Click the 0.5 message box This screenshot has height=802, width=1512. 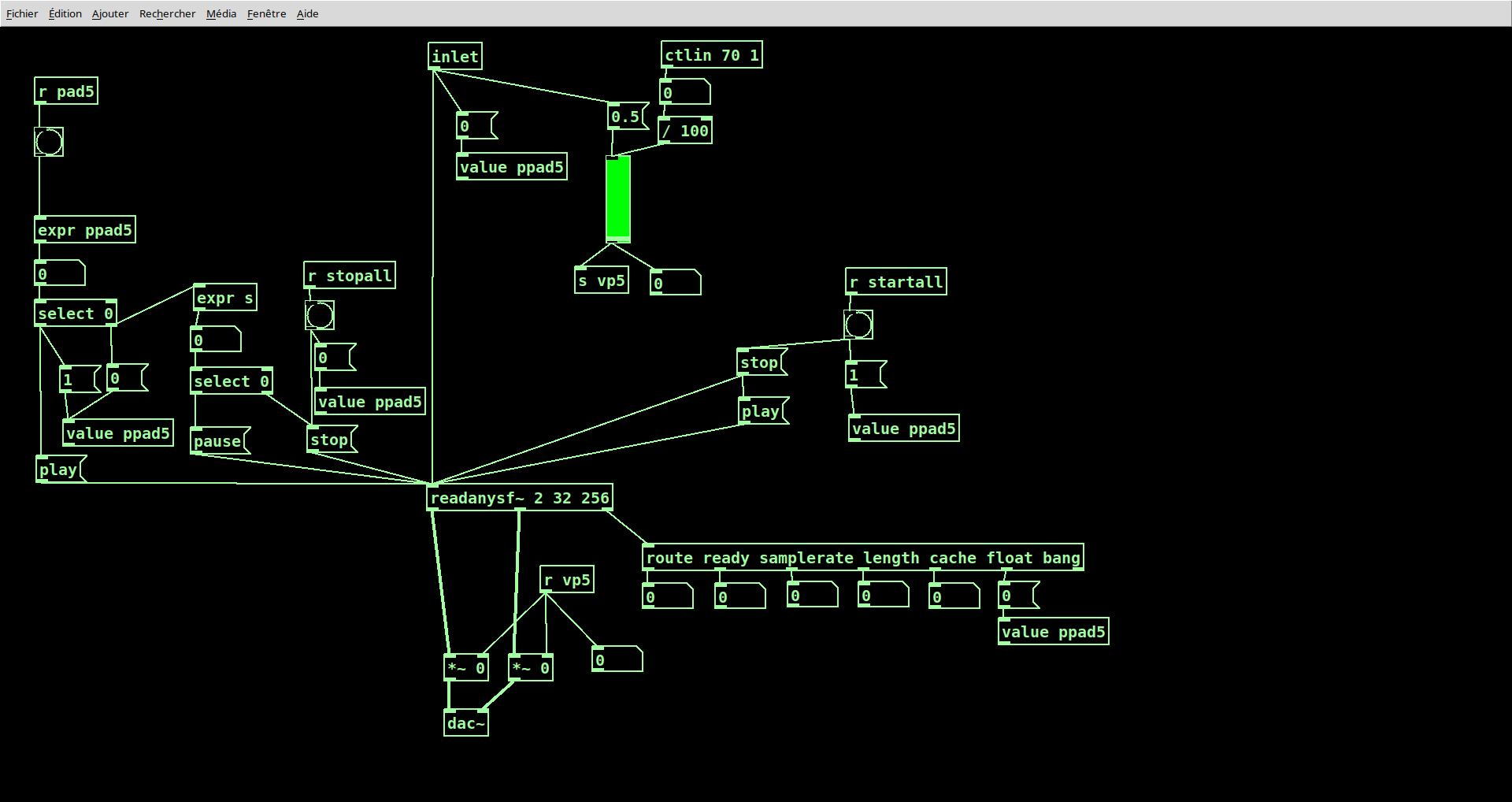[628, 117]
